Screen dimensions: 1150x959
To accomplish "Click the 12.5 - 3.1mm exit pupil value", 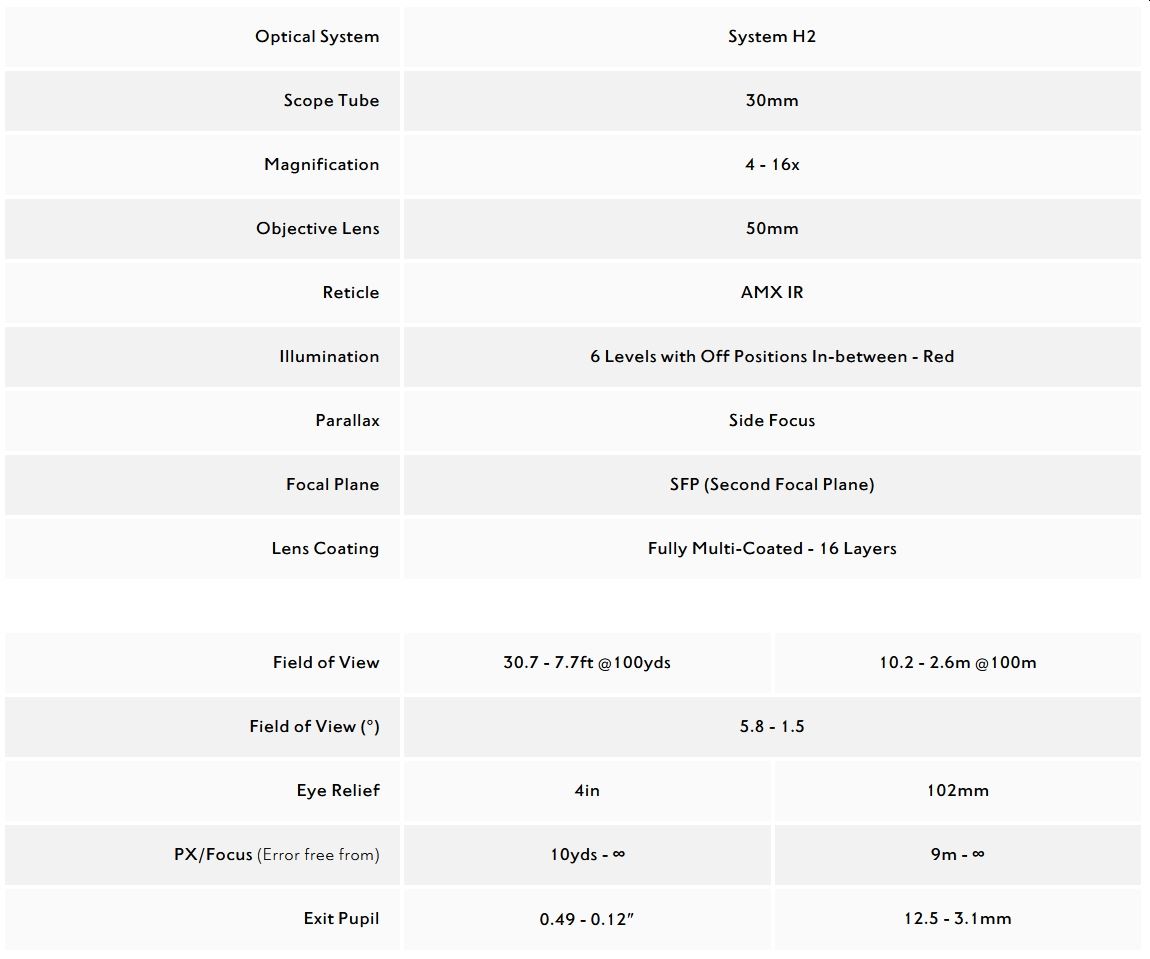I will (x=958, y=919).
